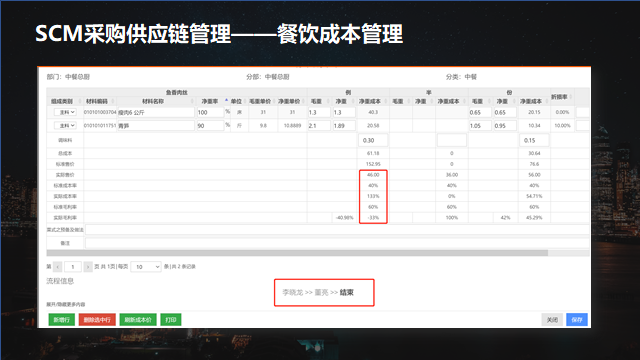The image size is (640, 360).
Task: Click the red 删除选中行 button
Action: (97, 320)
